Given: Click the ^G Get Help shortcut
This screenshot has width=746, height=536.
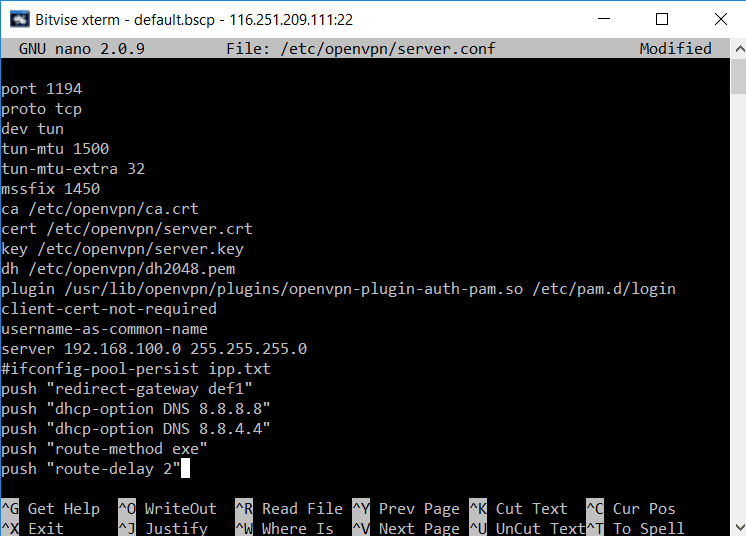Looking at the screenshot, I should (x=50, y=508).
